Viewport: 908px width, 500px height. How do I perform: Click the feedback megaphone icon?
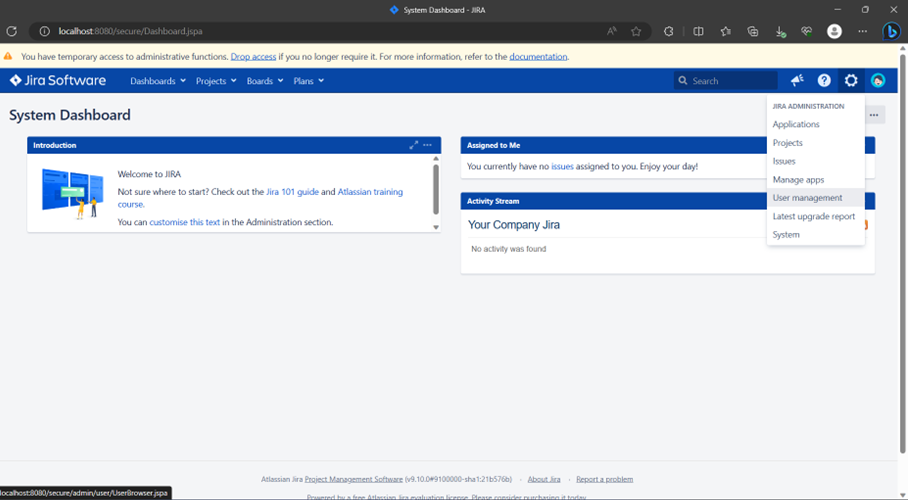(797, 81)
